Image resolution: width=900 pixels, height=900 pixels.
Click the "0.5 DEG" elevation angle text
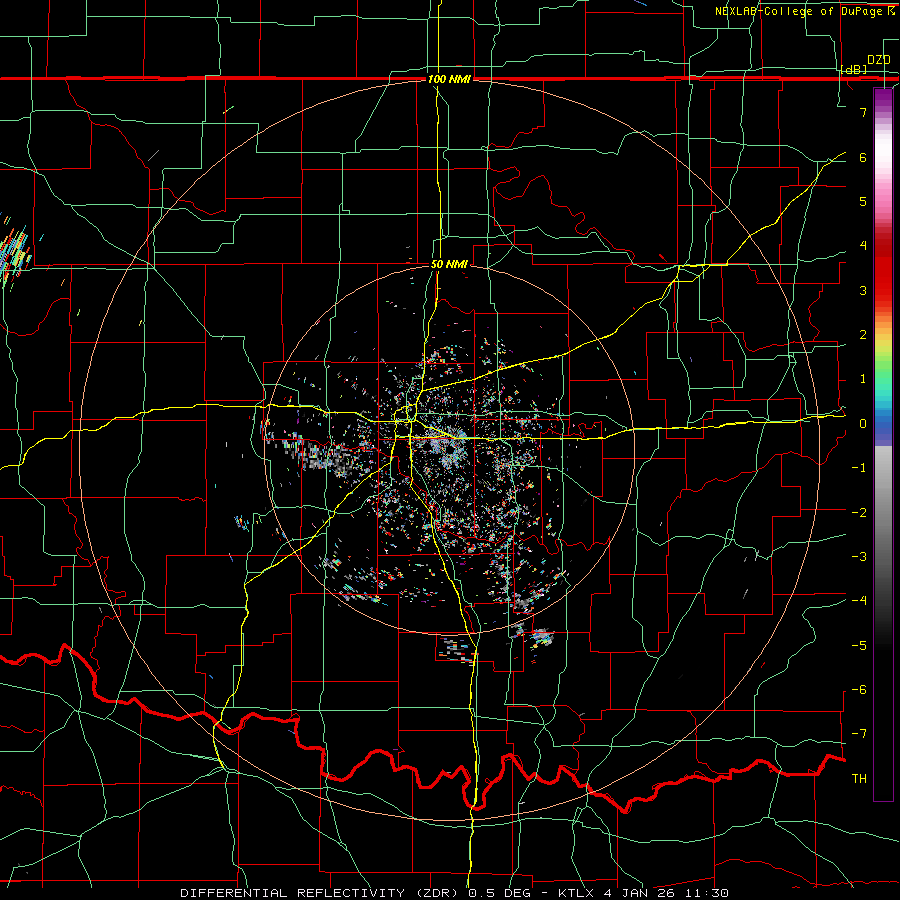click(x=499, y=893)
